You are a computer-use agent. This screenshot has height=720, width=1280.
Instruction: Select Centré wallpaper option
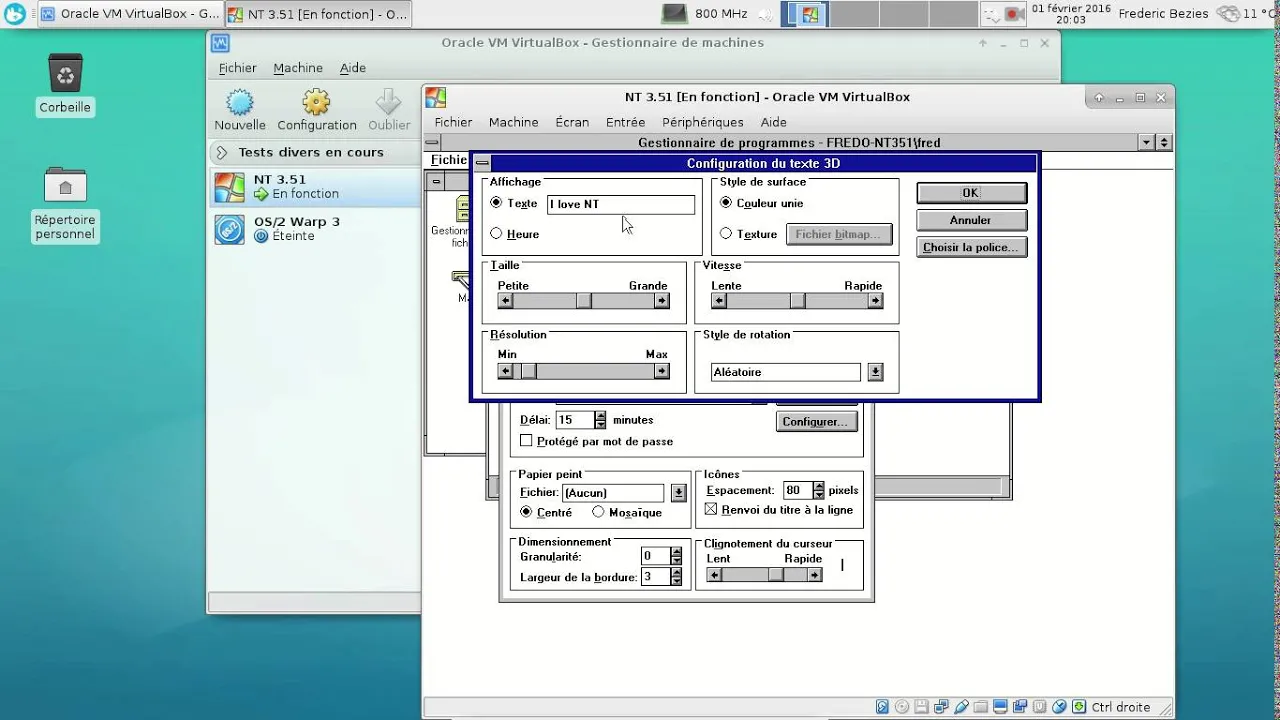(x=526, y=512)
